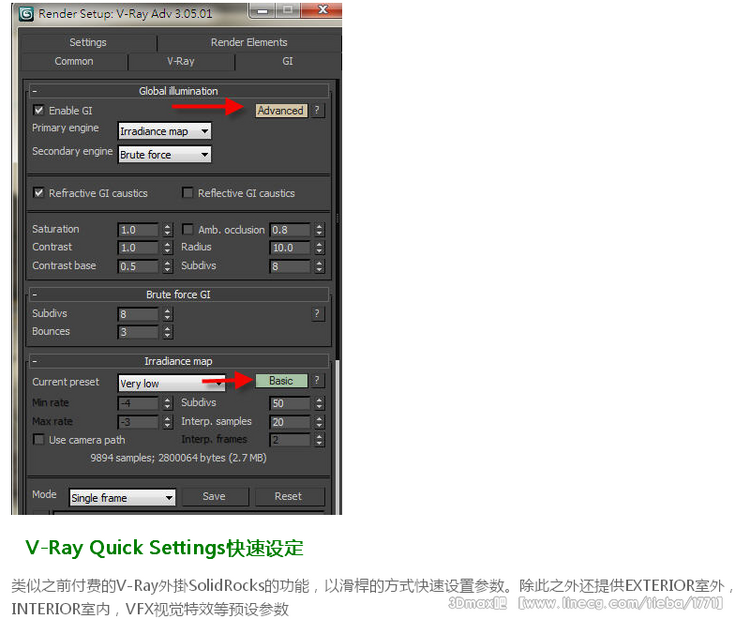Enable Use camera path checkbox
This screenshot has width=750, height=619.
pos(39,439)
